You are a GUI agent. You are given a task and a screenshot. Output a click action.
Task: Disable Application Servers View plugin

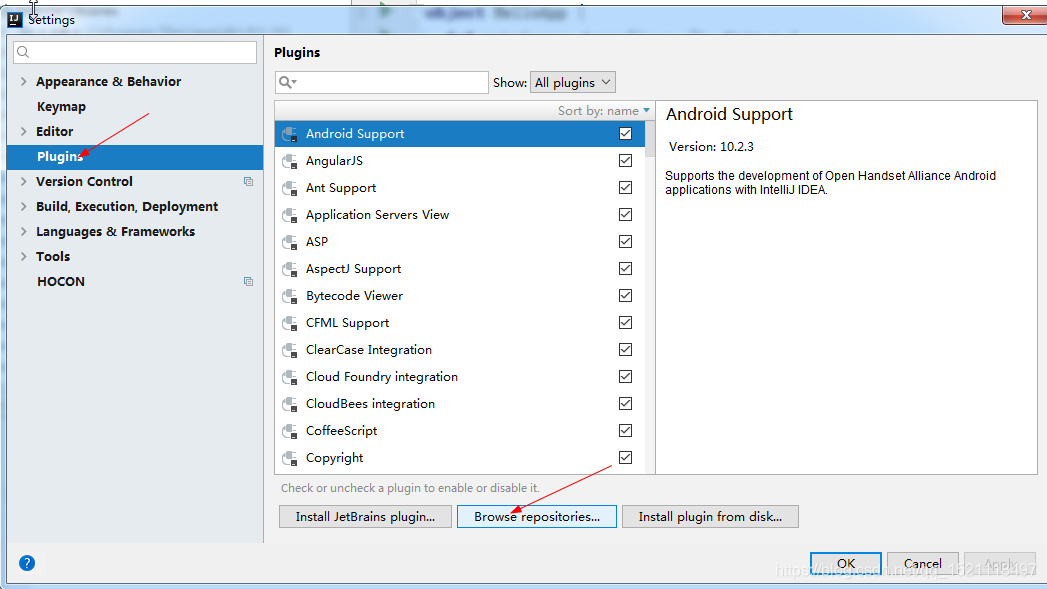click(x=625, y=214)
